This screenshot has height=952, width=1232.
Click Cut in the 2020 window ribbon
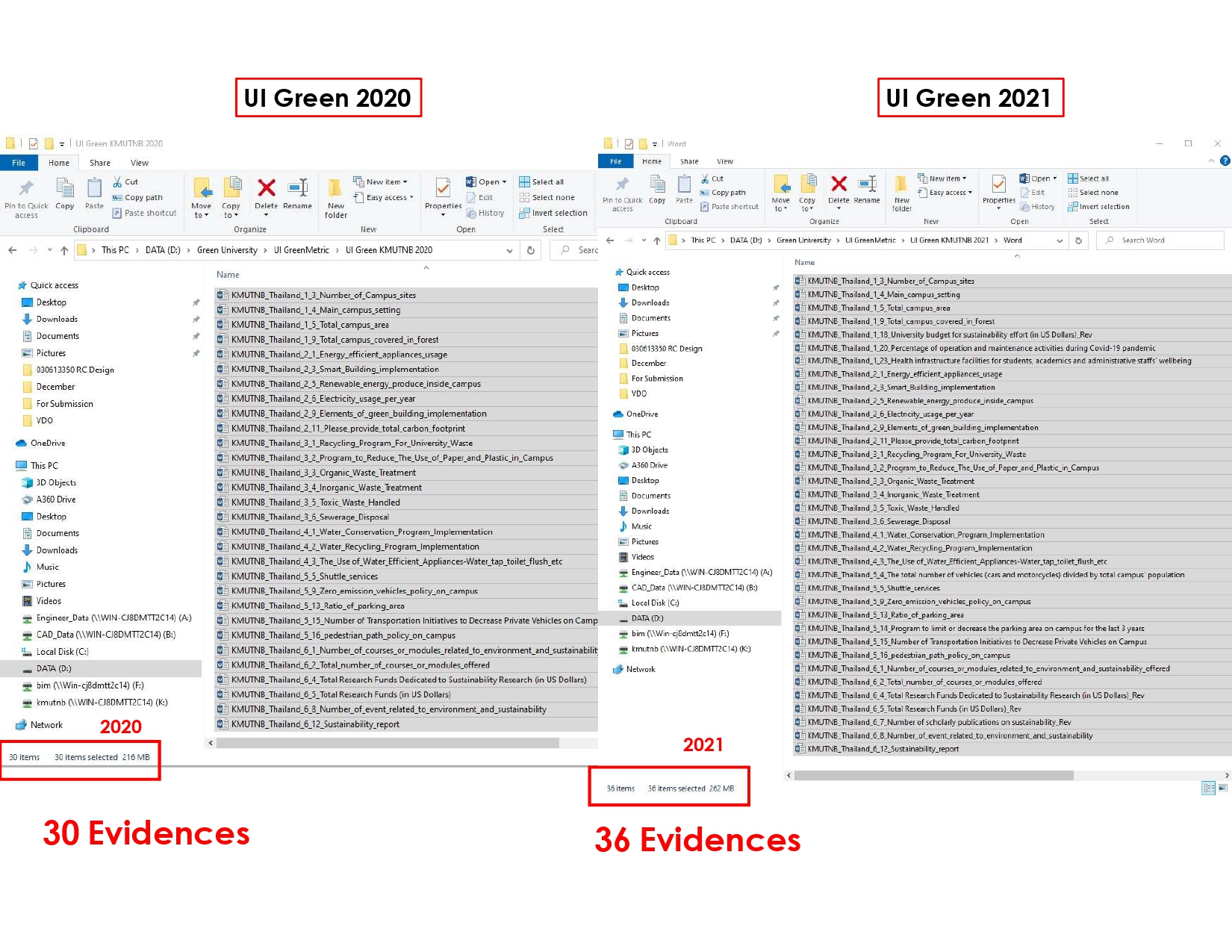pos(125,181)
